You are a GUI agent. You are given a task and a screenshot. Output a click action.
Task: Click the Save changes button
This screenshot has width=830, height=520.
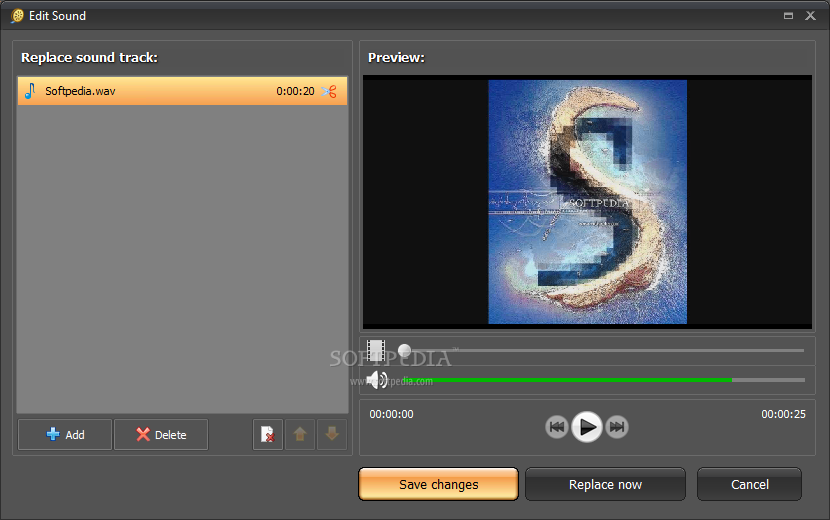pyautogui.click(x=438, y=484)
